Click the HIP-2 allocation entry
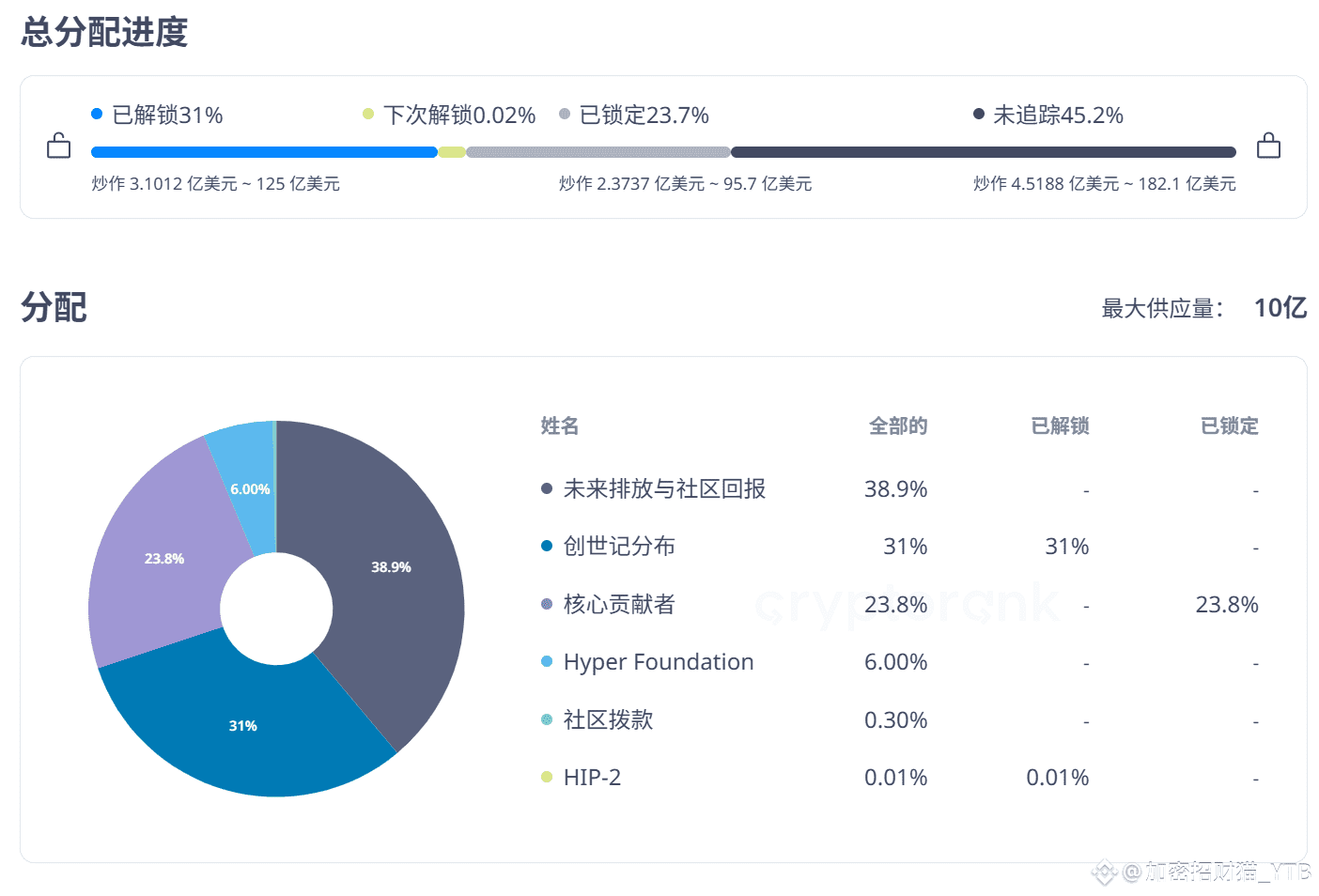 pyautogui.click(x=592, y=778)
